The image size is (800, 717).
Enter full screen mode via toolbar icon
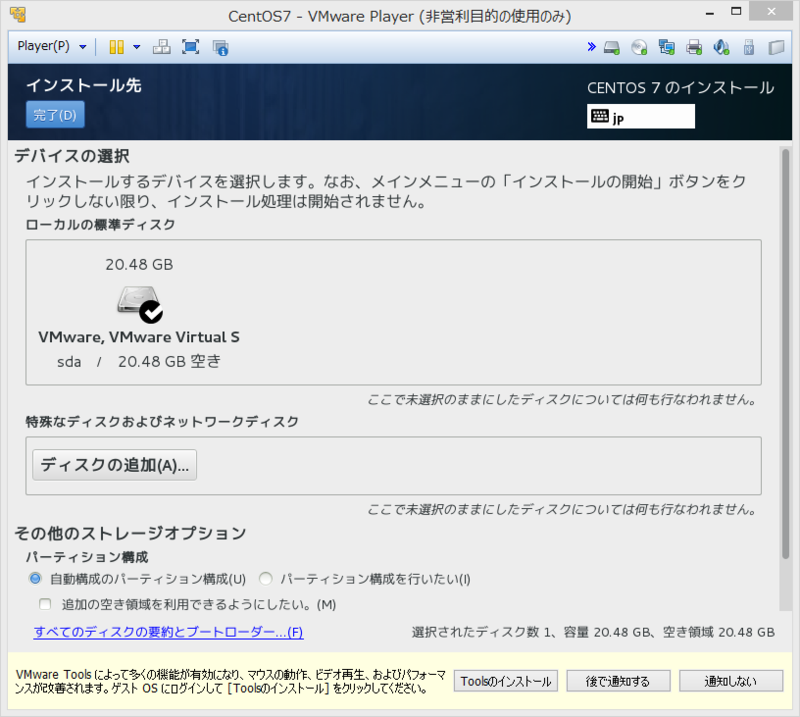pyautogui.click(x=190, y=46)
